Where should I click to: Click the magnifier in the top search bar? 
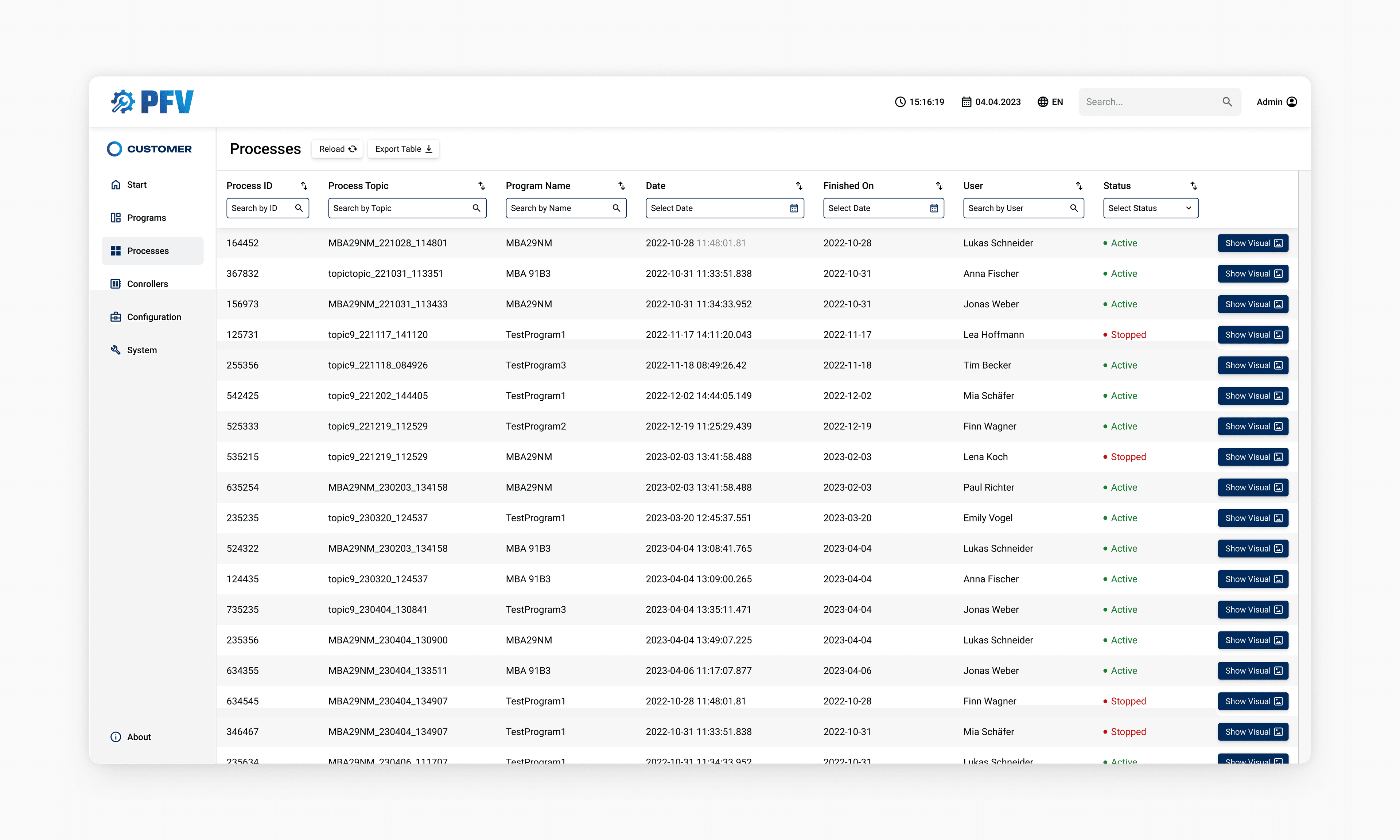[1227, 102]
